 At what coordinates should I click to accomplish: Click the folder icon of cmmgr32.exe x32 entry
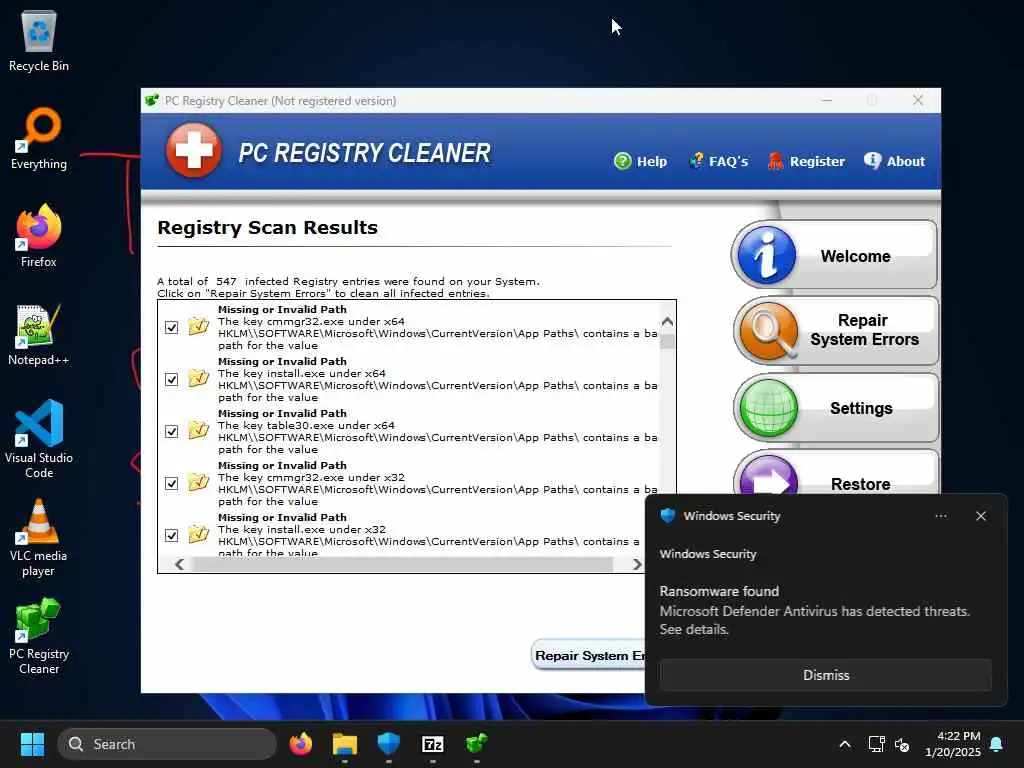pyautogui.click(x=199, y=482)
